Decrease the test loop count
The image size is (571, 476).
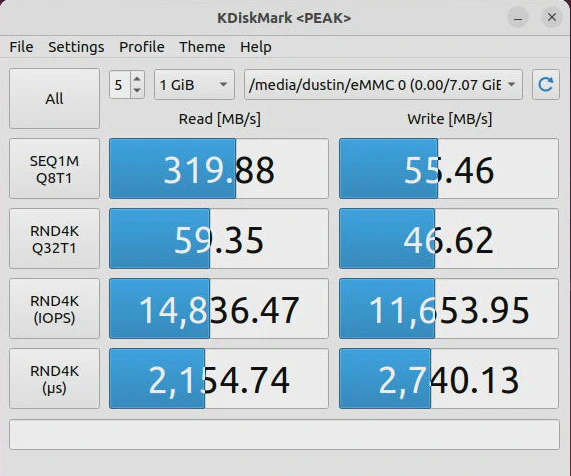pyautogui.click(x=137, y=90)
